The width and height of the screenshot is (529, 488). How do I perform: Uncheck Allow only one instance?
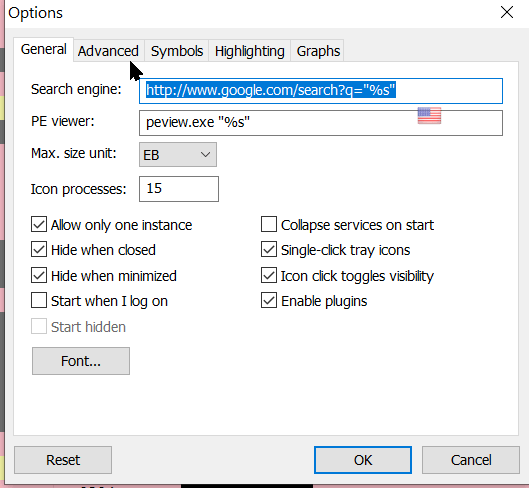[x=39, y=224]
